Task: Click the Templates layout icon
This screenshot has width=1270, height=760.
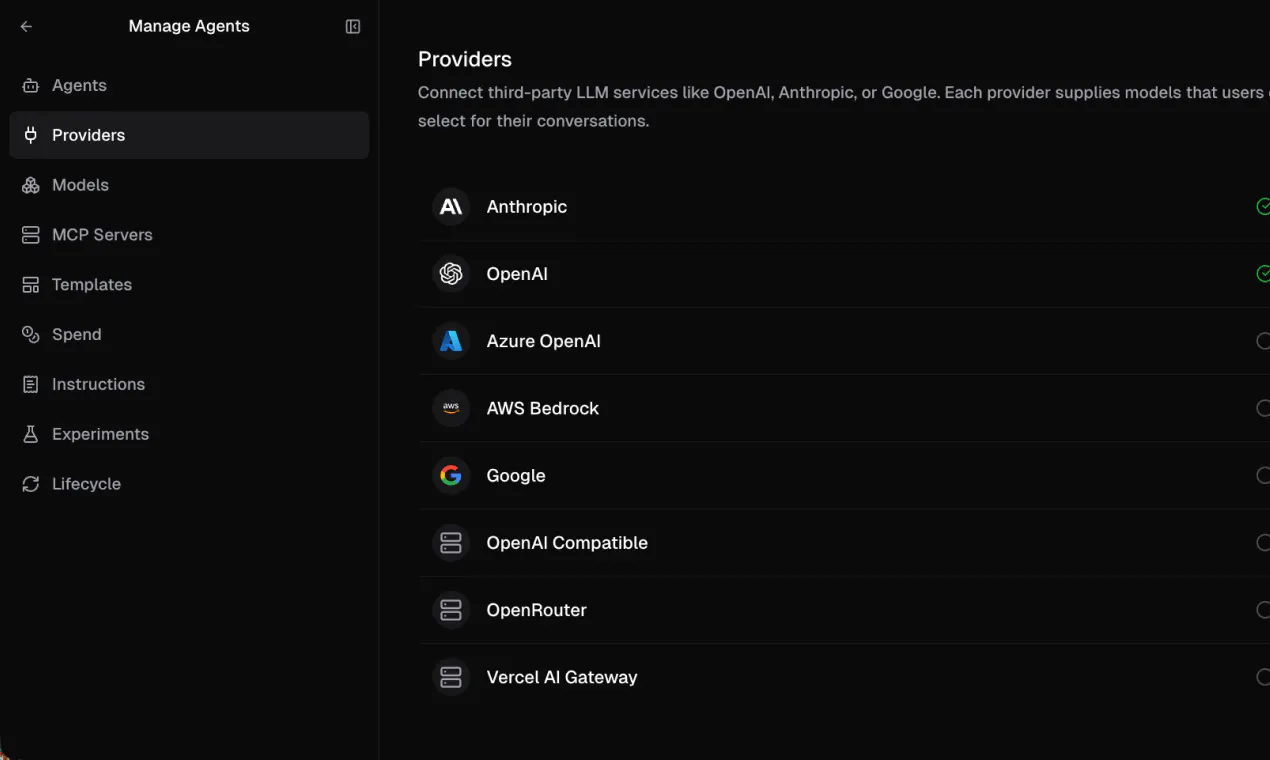Action: click(31, 285)
